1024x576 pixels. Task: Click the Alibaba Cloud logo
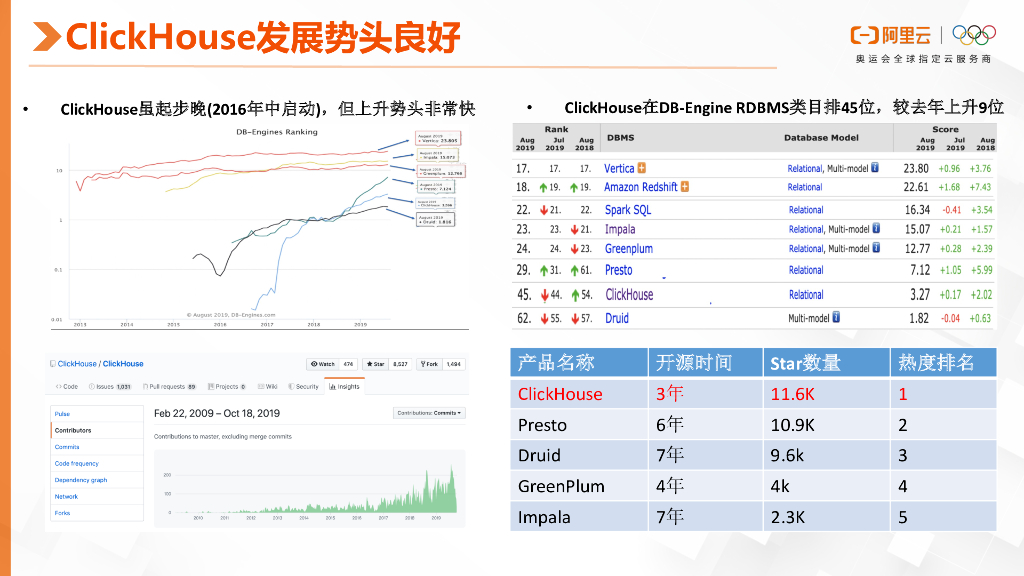(891, 35)
